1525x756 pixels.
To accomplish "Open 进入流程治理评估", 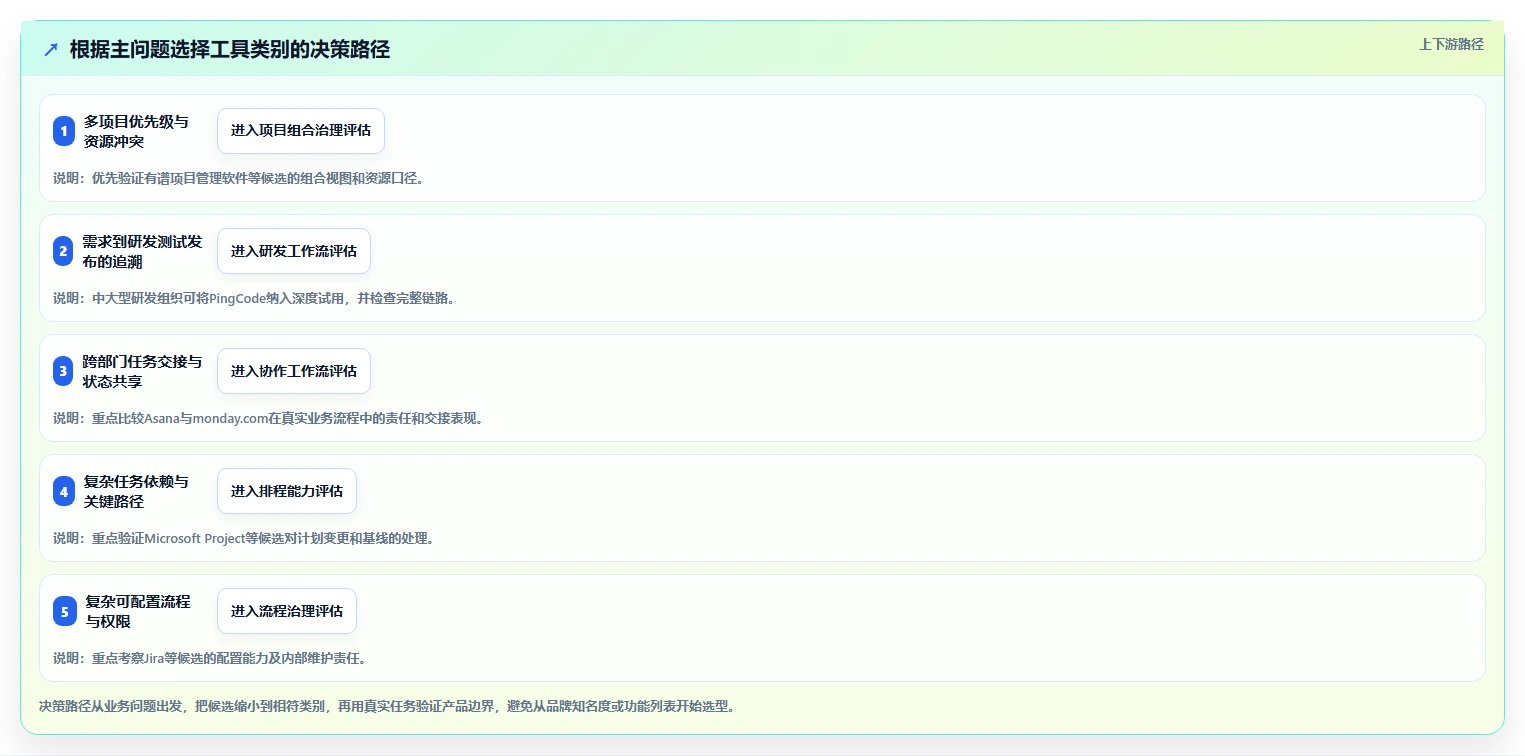I will [x=287, y=611].
